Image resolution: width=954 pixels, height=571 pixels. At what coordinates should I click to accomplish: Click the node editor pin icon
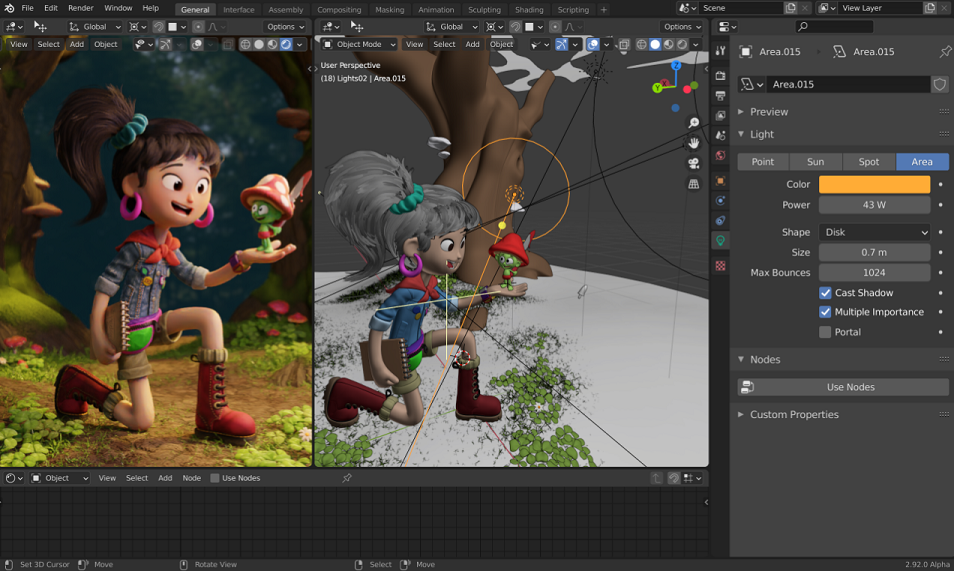(x=347, y=478)
